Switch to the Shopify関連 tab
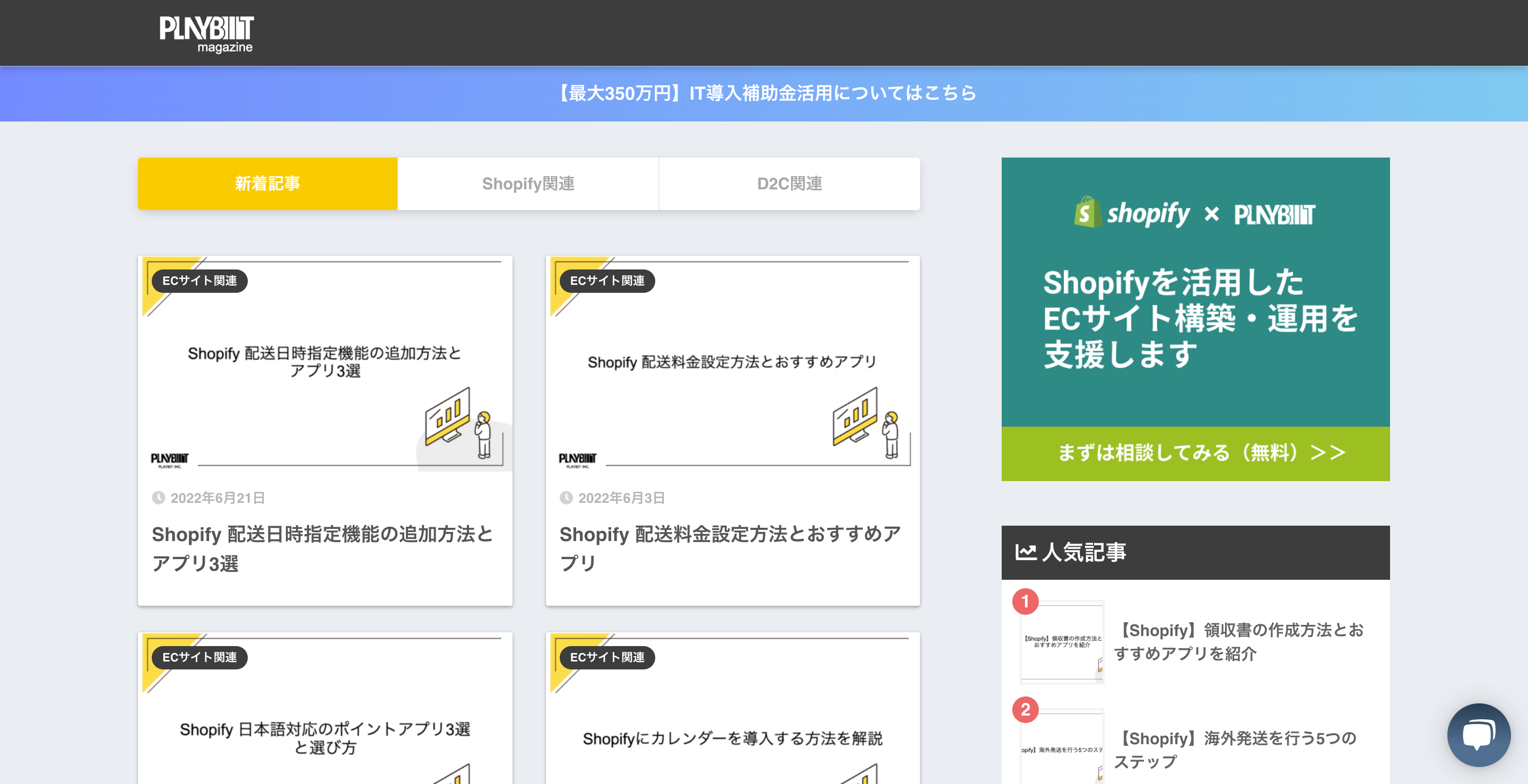The image size is (1528, 784). pos(528,183)
